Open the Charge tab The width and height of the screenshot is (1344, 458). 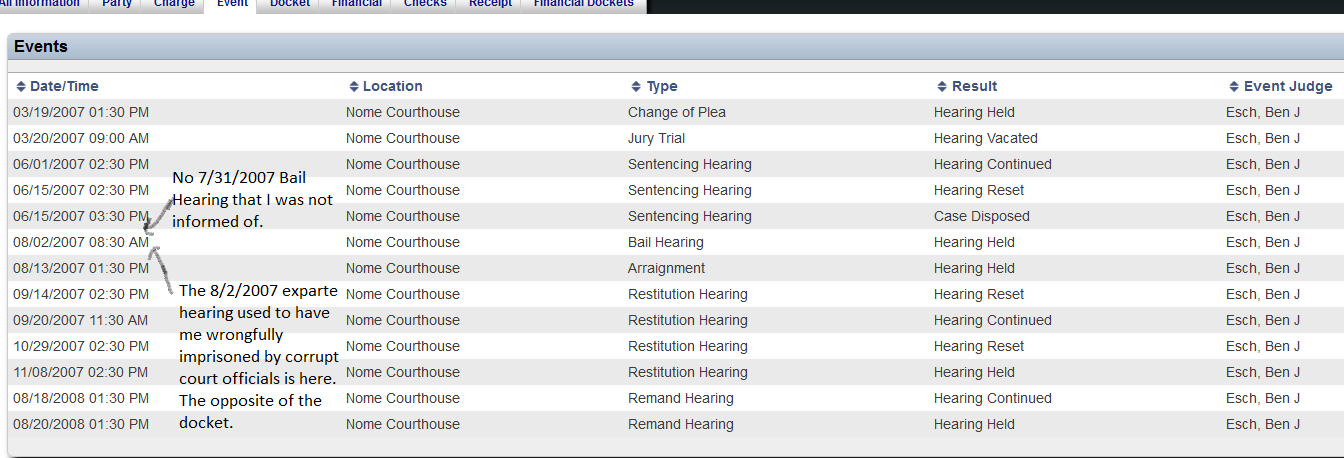174,4
